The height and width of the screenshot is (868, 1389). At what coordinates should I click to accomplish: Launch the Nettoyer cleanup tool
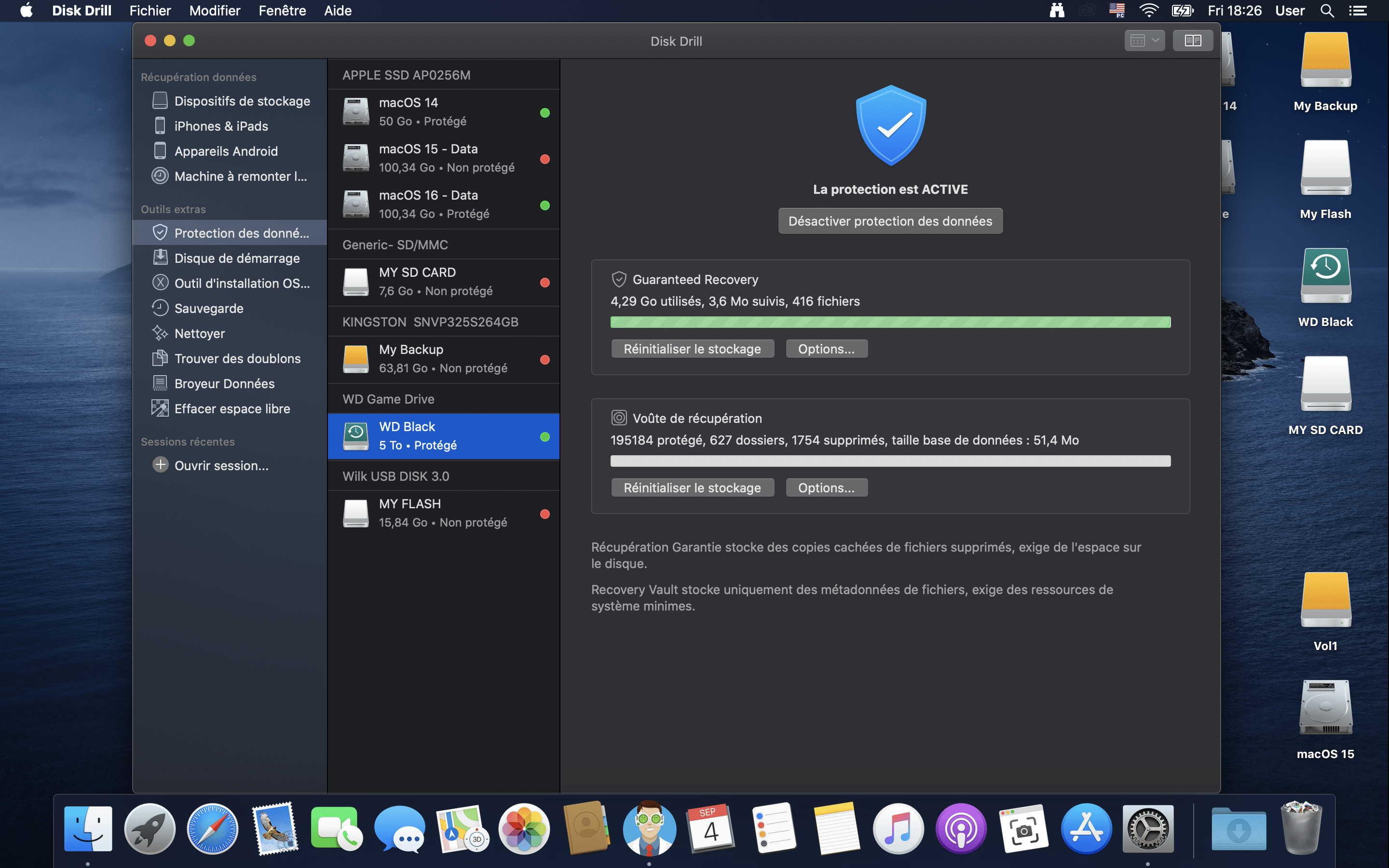click(199, 334)
